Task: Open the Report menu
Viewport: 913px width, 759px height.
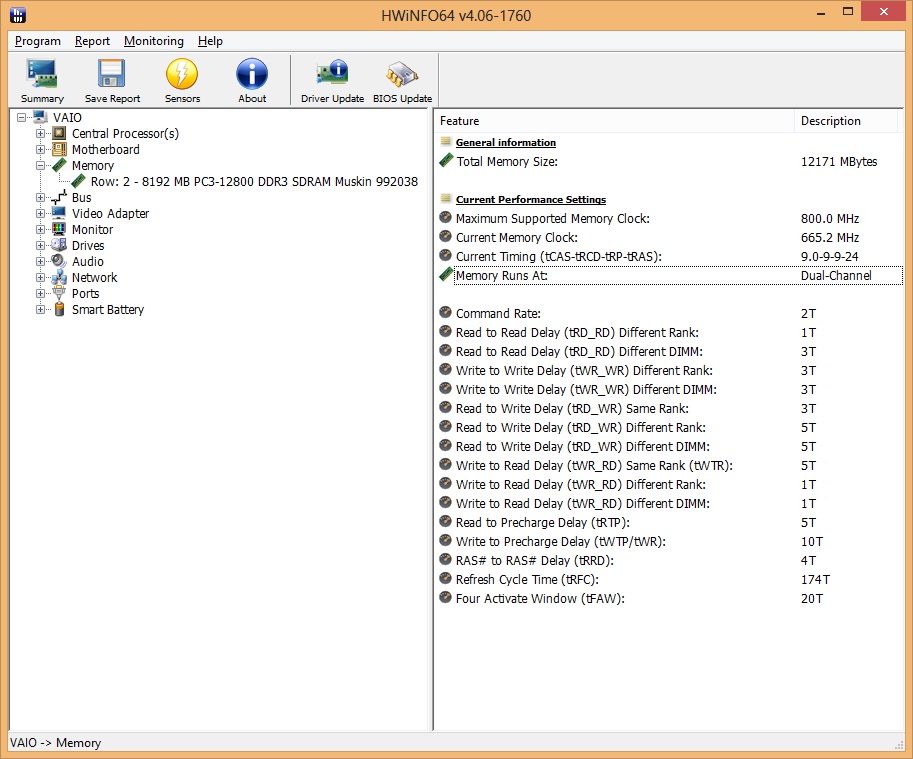Action: (92, 41)
